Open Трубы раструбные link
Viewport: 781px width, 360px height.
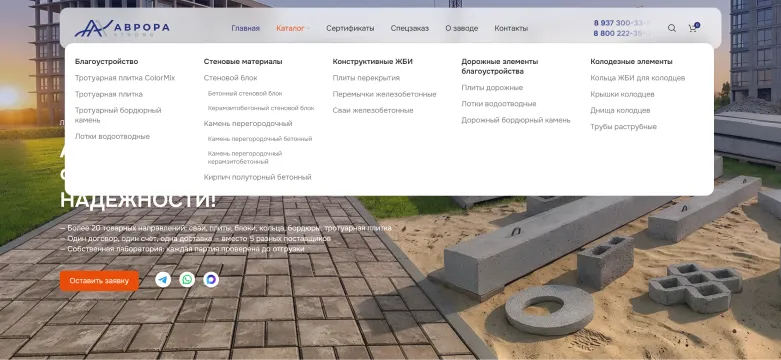tap(624, 126)
